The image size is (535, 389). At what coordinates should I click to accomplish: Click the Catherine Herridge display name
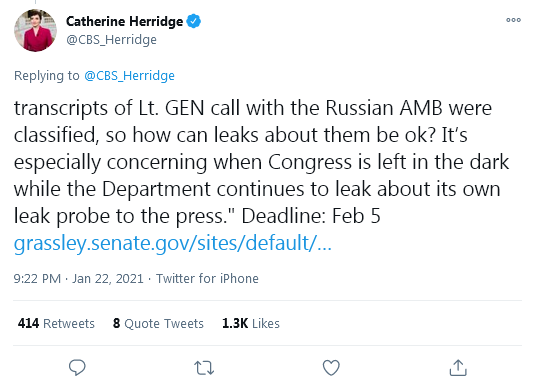[124, 21]
